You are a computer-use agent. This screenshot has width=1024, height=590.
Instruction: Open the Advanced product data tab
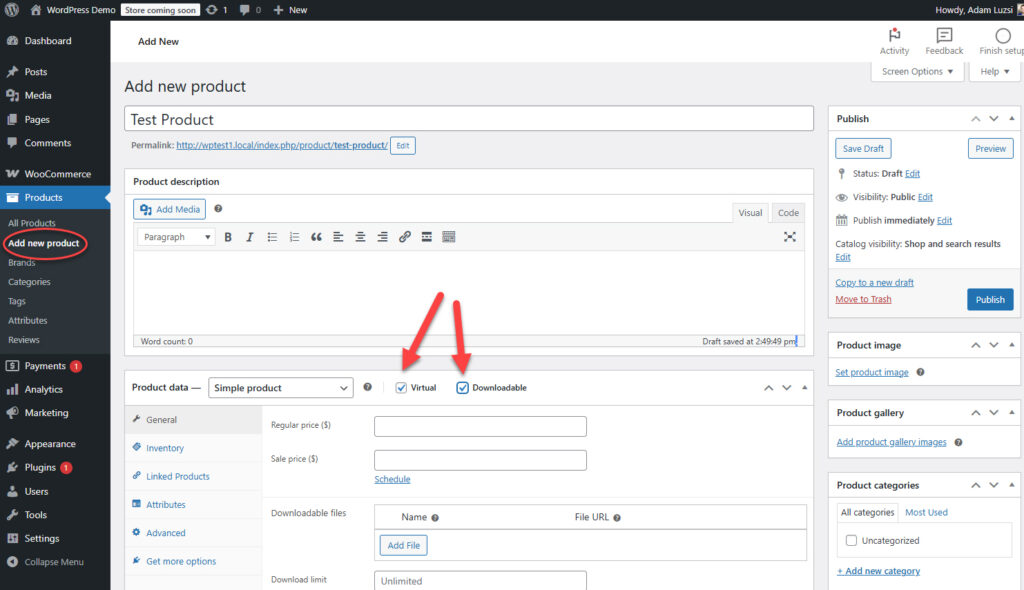click(x=166, y=533)
